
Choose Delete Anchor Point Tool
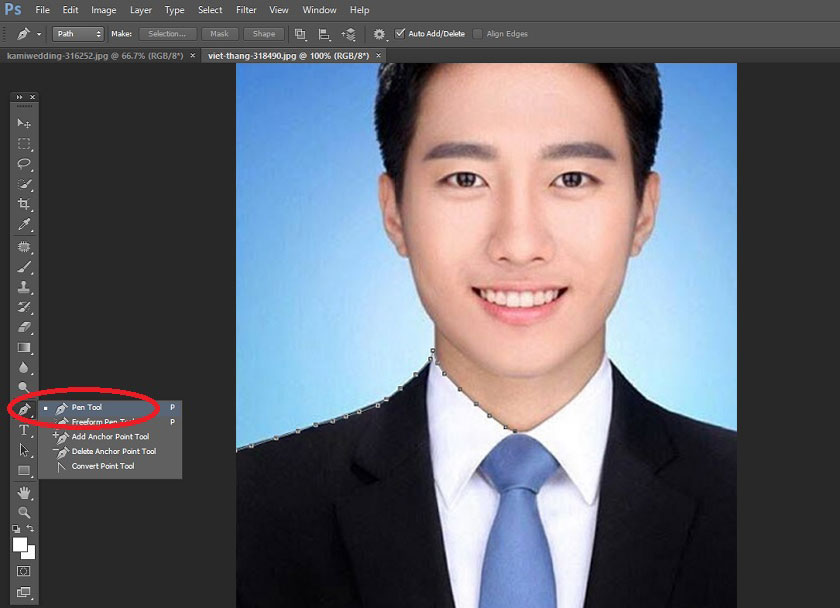pyautogui.click(x=110, y=452)
